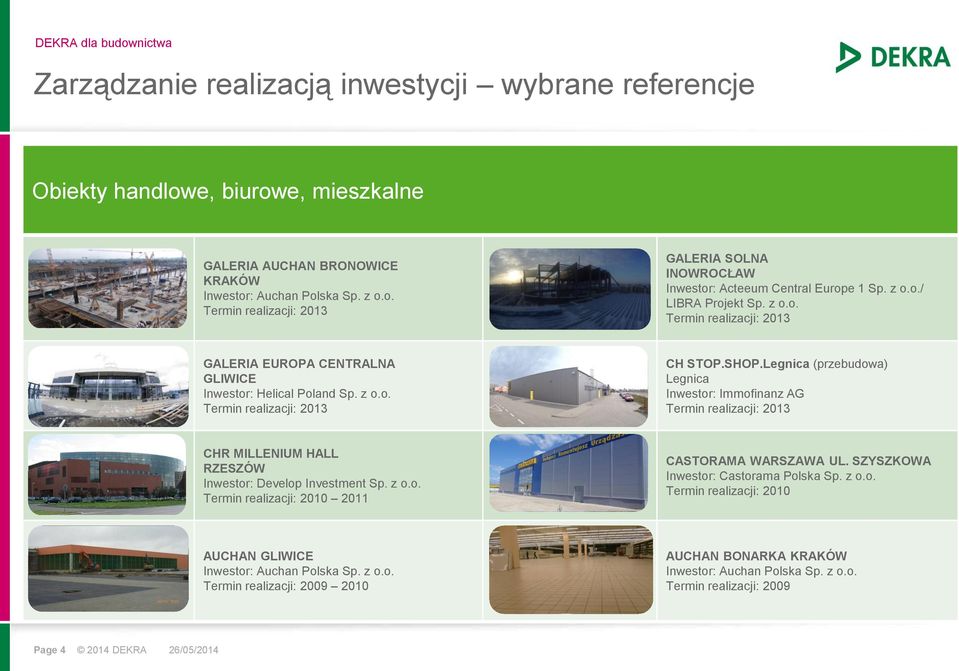Select 'GALERIA EUROPA CENTRALNA GLIWICE' heading
This screenshot has height=671, width=959.
[x=299, y=371]
